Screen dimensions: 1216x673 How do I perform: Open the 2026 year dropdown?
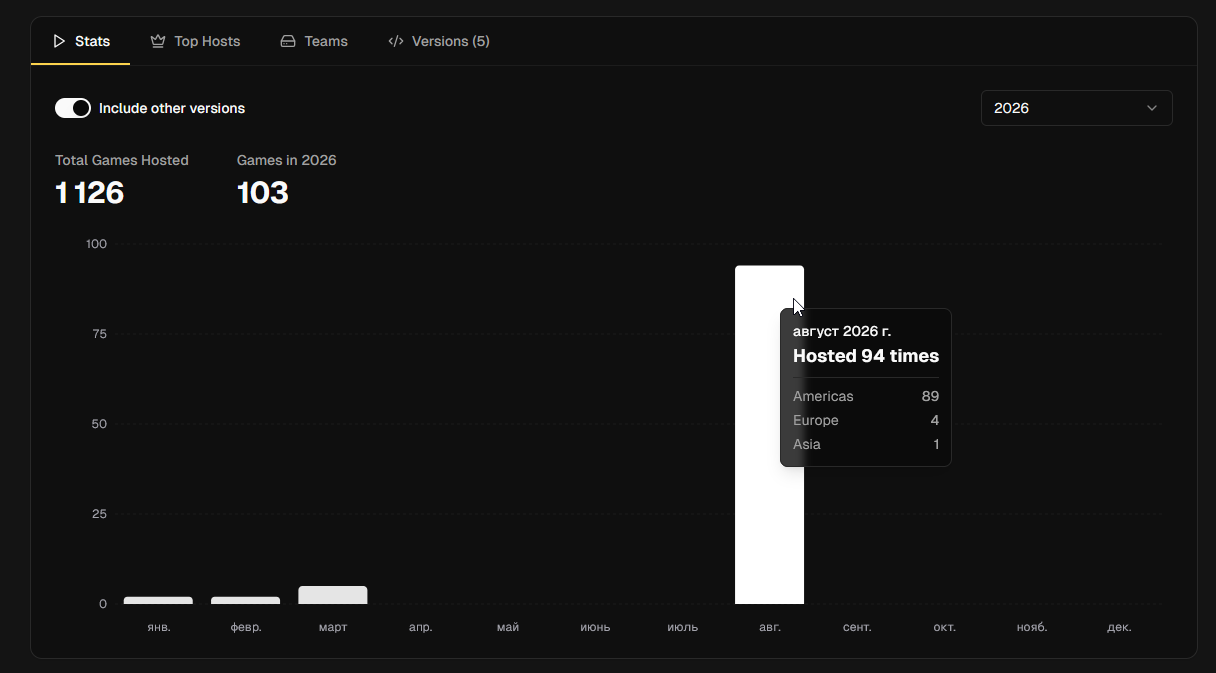[x=1077, y=108]
